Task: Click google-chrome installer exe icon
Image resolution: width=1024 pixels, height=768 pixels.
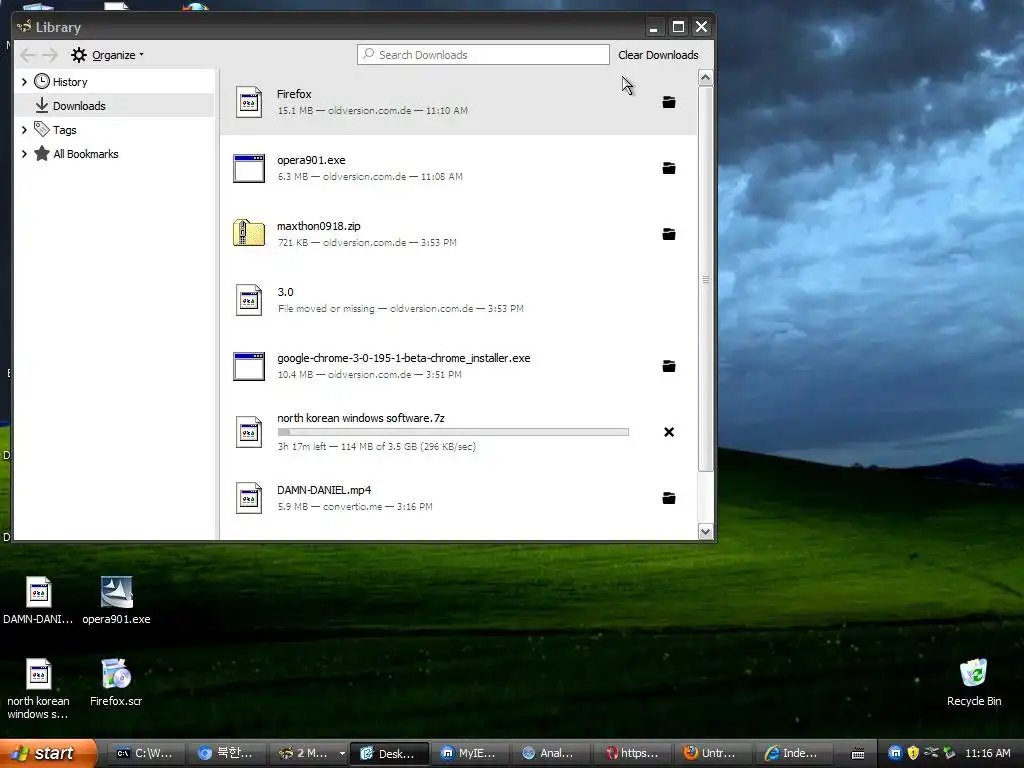Action: coord(249,366)
